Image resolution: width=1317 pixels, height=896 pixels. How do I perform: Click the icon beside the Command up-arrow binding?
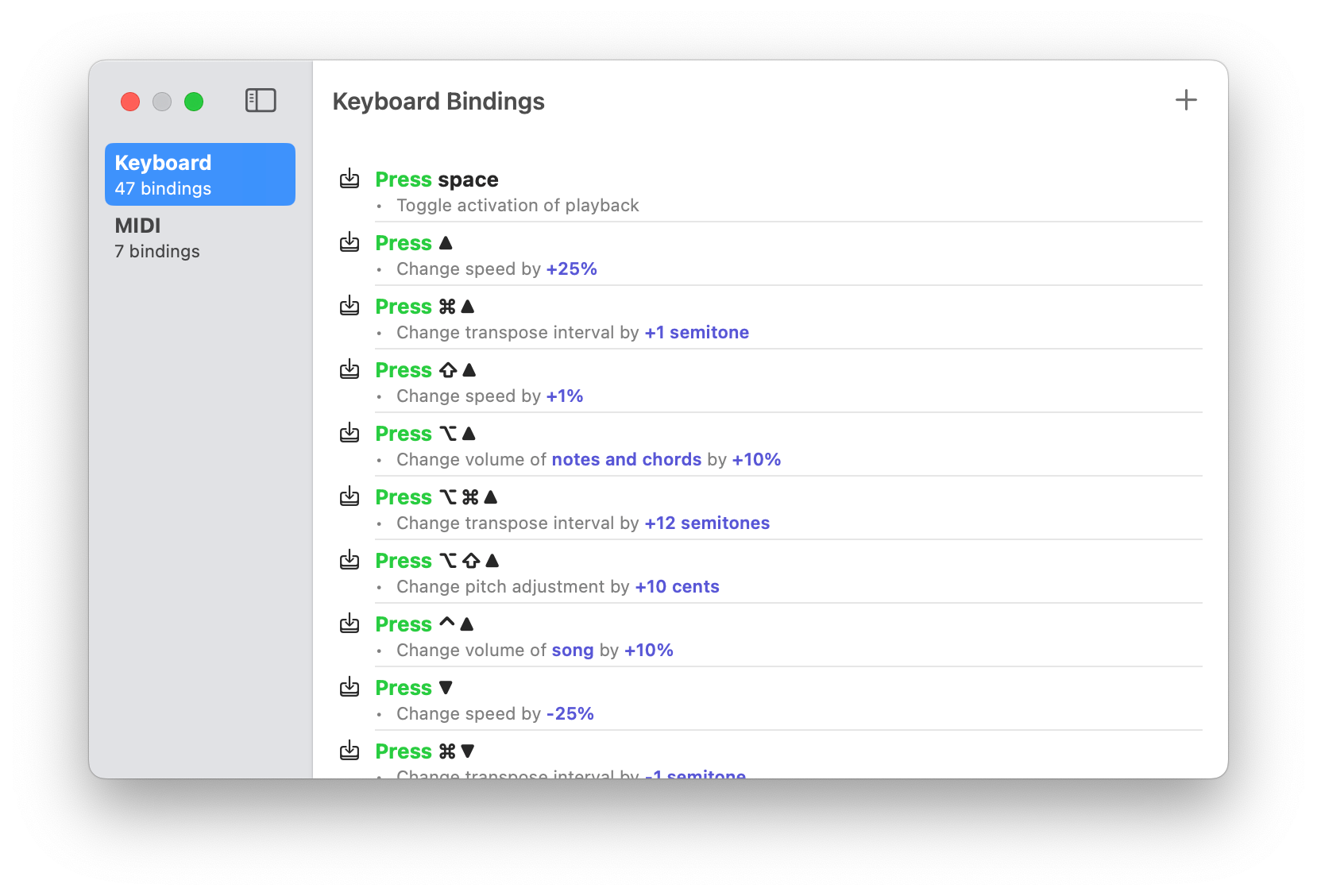350,306
